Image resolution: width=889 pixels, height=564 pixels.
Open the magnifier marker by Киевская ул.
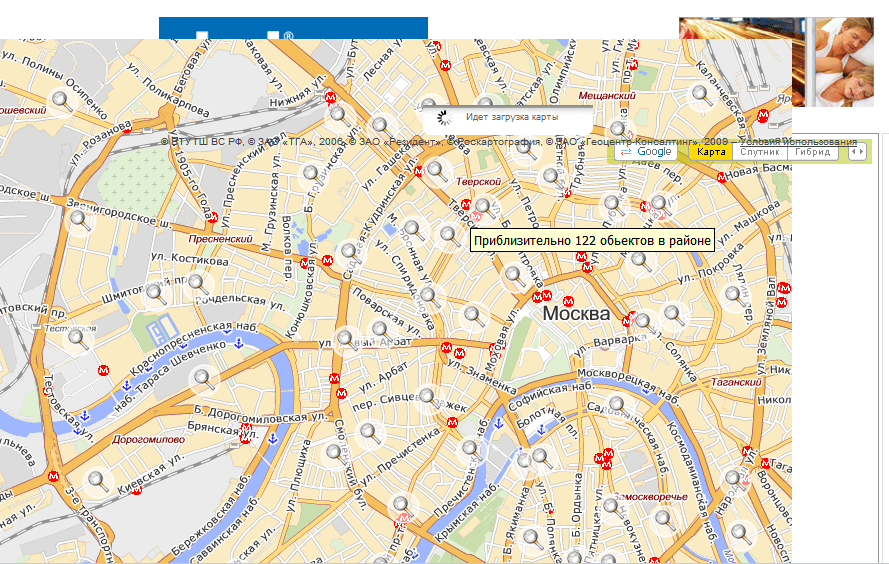98,481
